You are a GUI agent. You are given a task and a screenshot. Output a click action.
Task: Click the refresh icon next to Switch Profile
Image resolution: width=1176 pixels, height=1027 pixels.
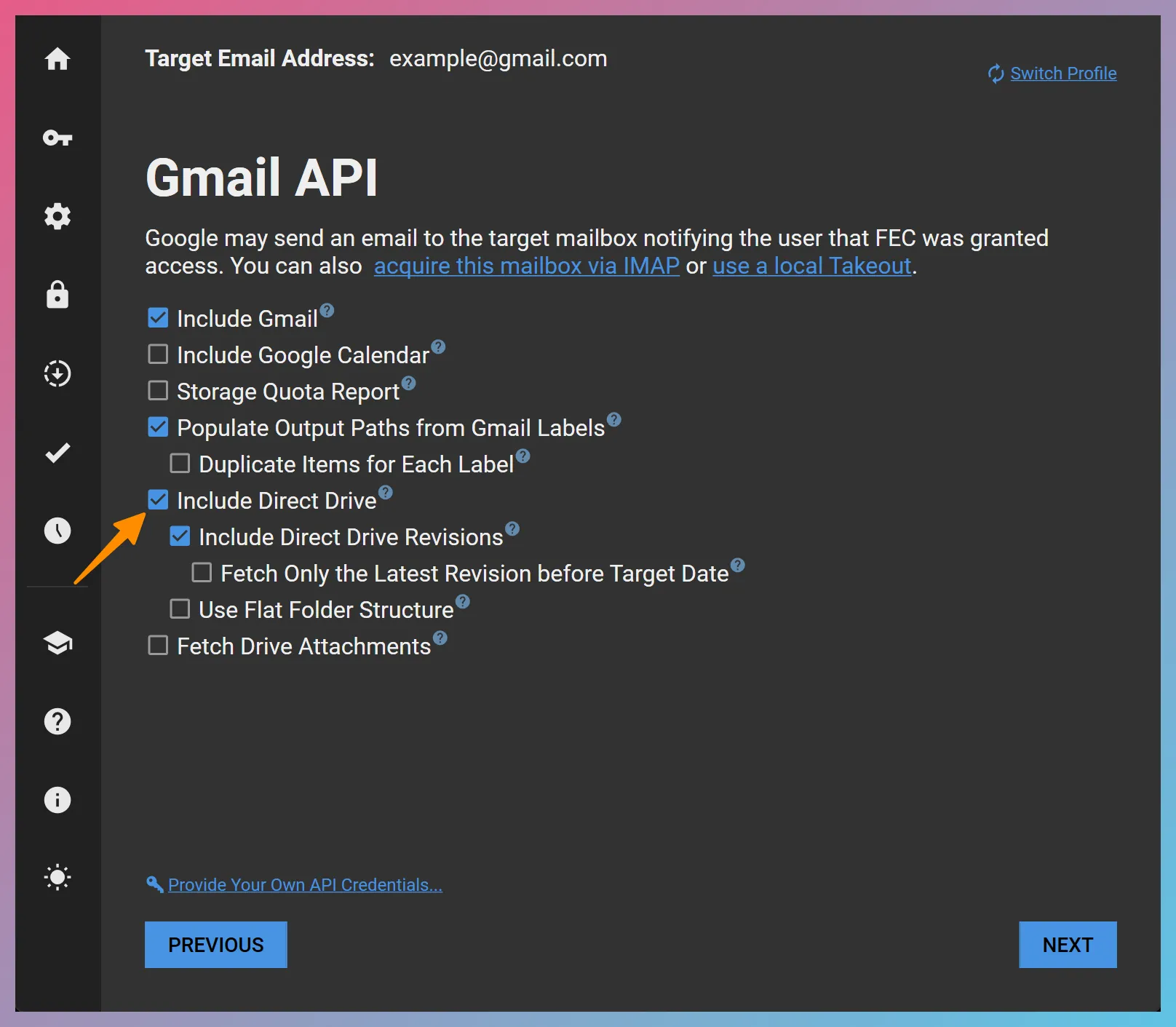tap(996, 74)
